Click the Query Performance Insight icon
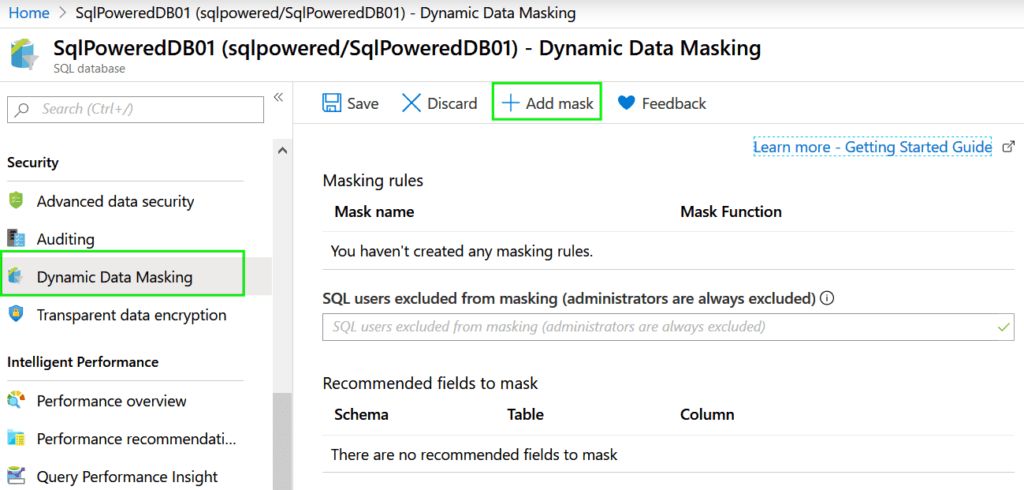The image size is (1024, 490). (16, 476)
